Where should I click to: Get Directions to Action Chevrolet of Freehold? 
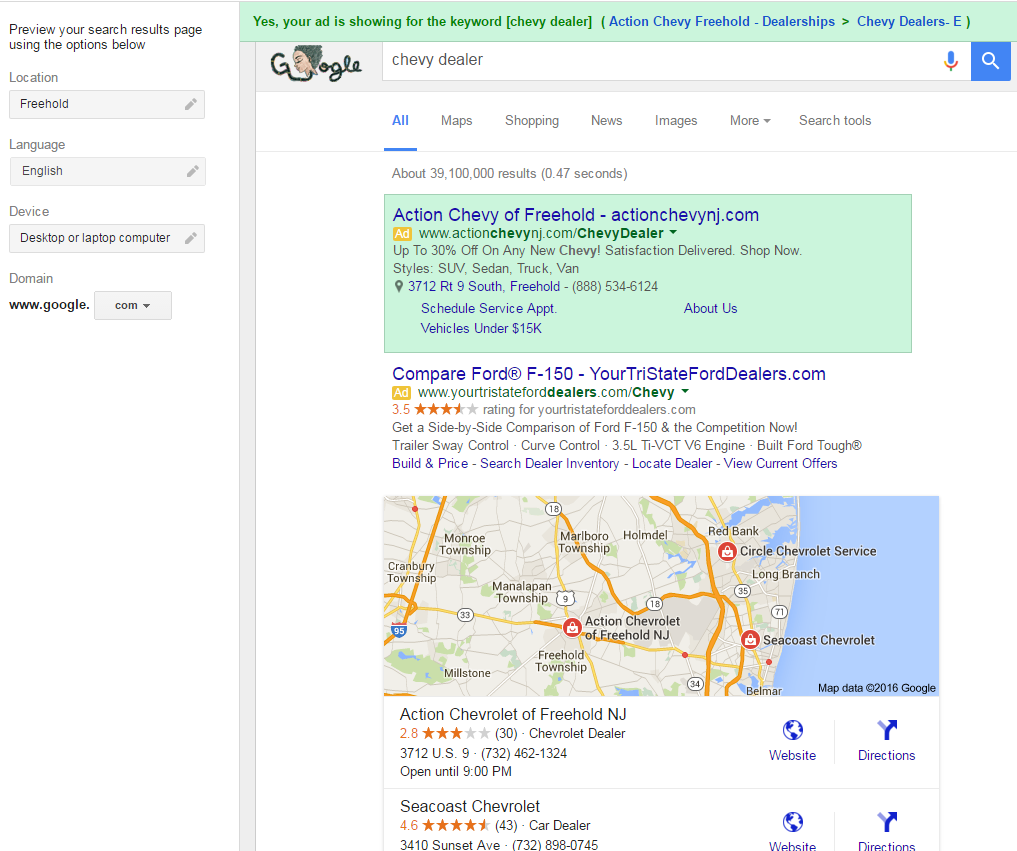[886, 740]
